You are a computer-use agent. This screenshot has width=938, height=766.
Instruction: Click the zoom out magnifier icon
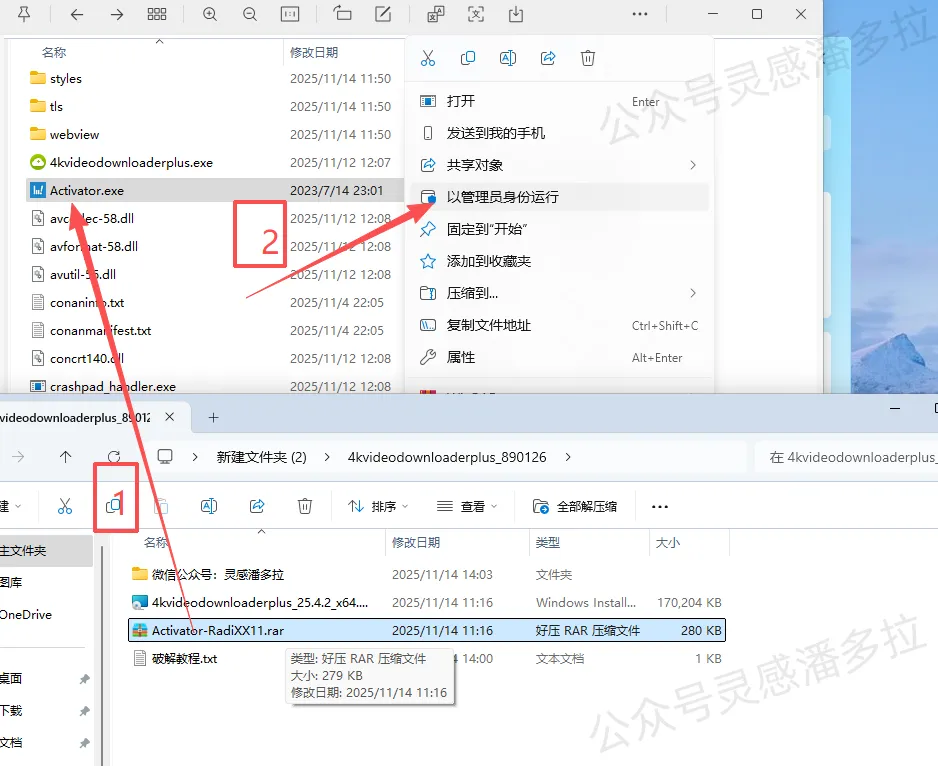pyautogui.click(x=250, y=14)
